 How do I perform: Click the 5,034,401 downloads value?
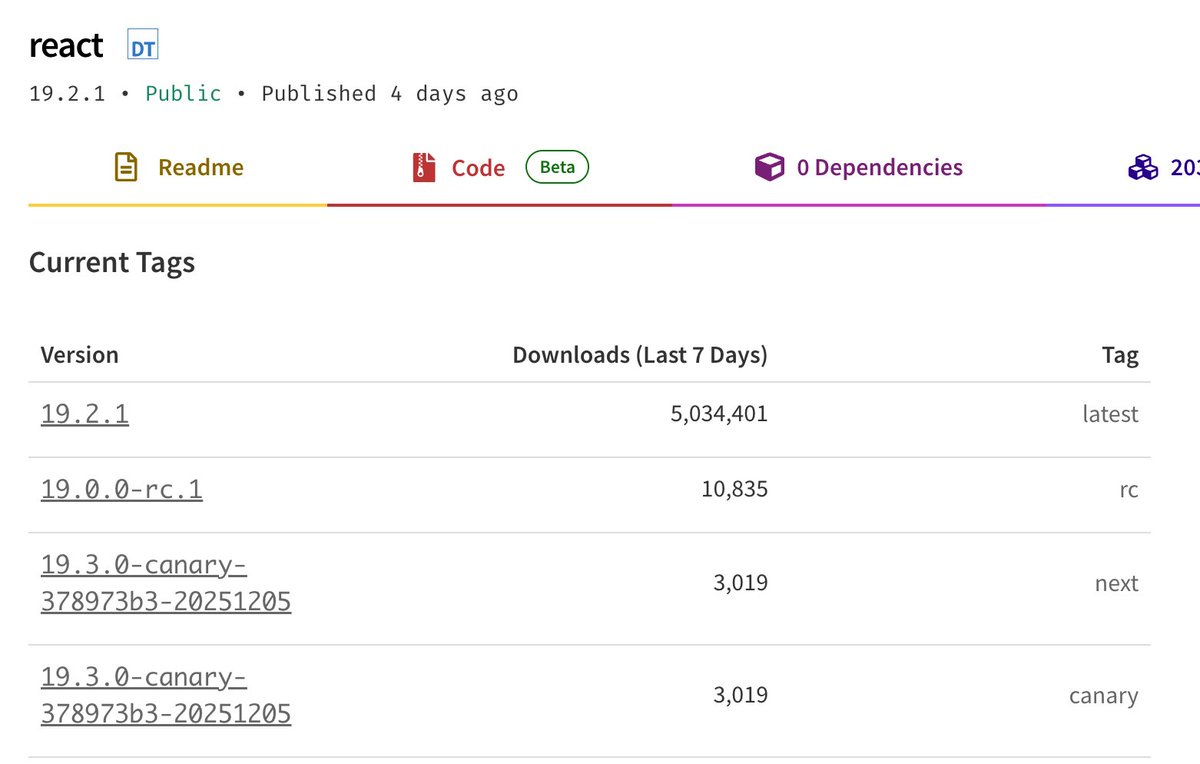(x=719, y=414)
